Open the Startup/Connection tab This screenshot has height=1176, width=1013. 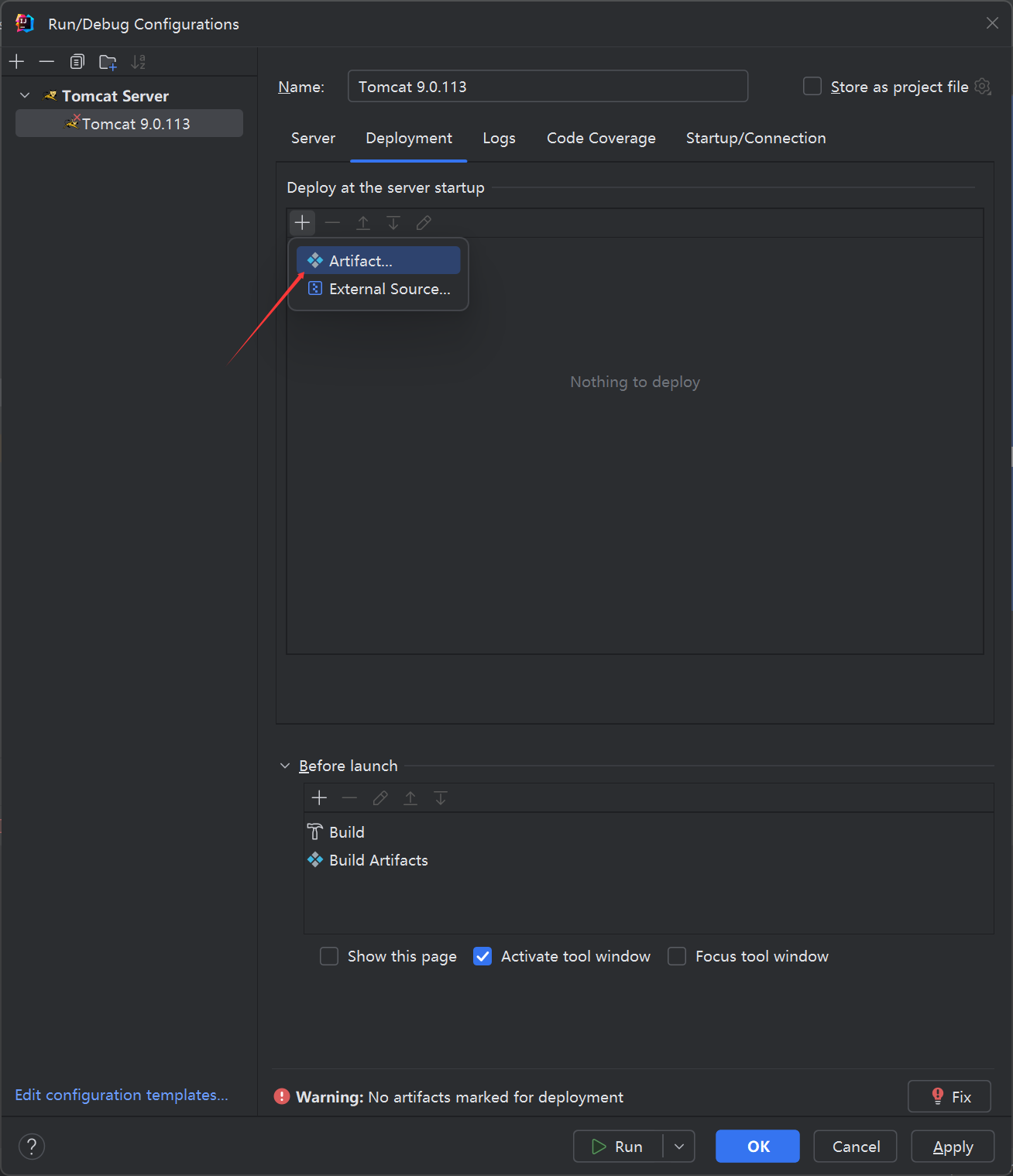[756, 138]
